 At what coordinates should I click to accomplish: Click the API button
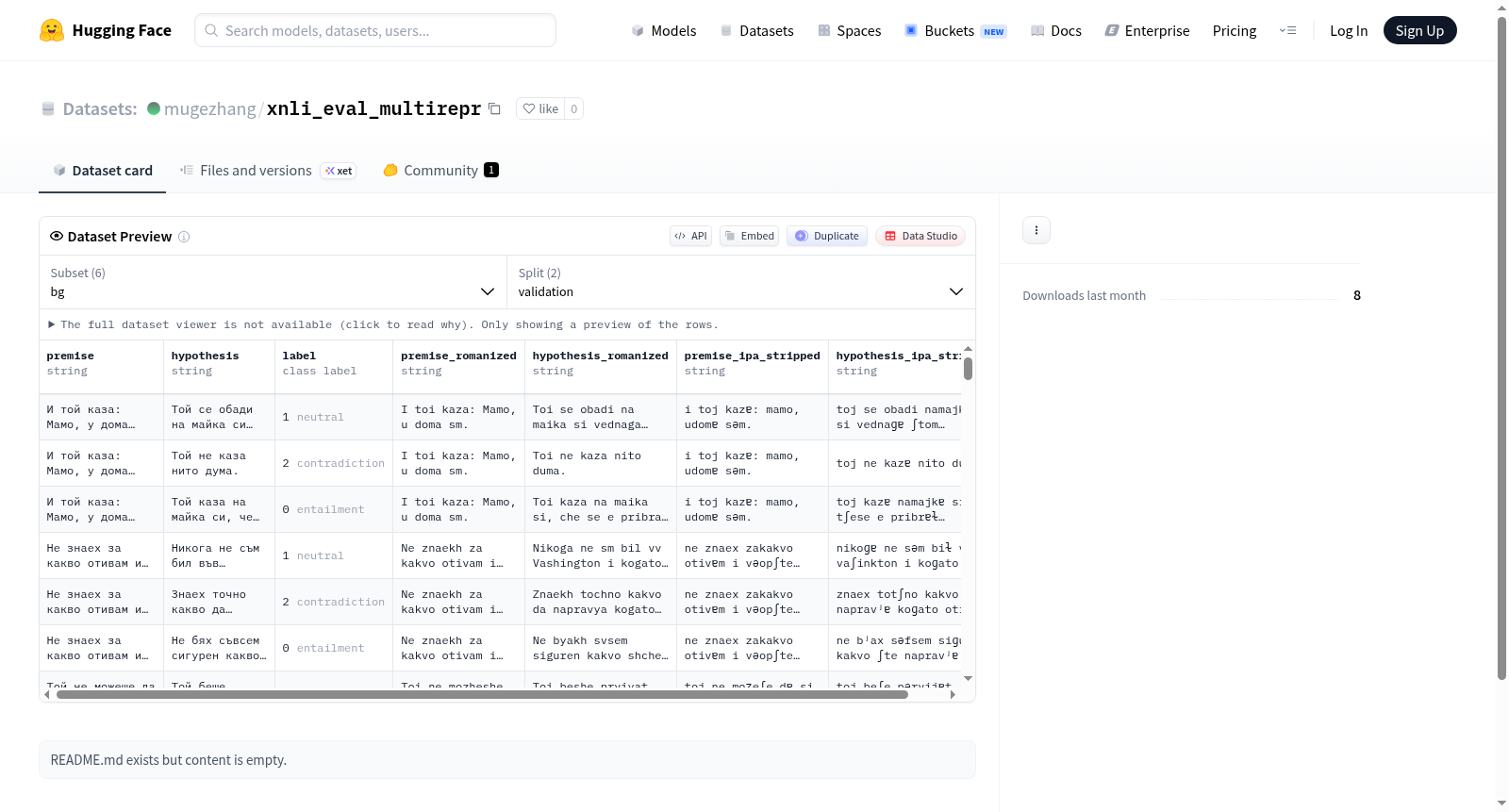tap(690, 236)
